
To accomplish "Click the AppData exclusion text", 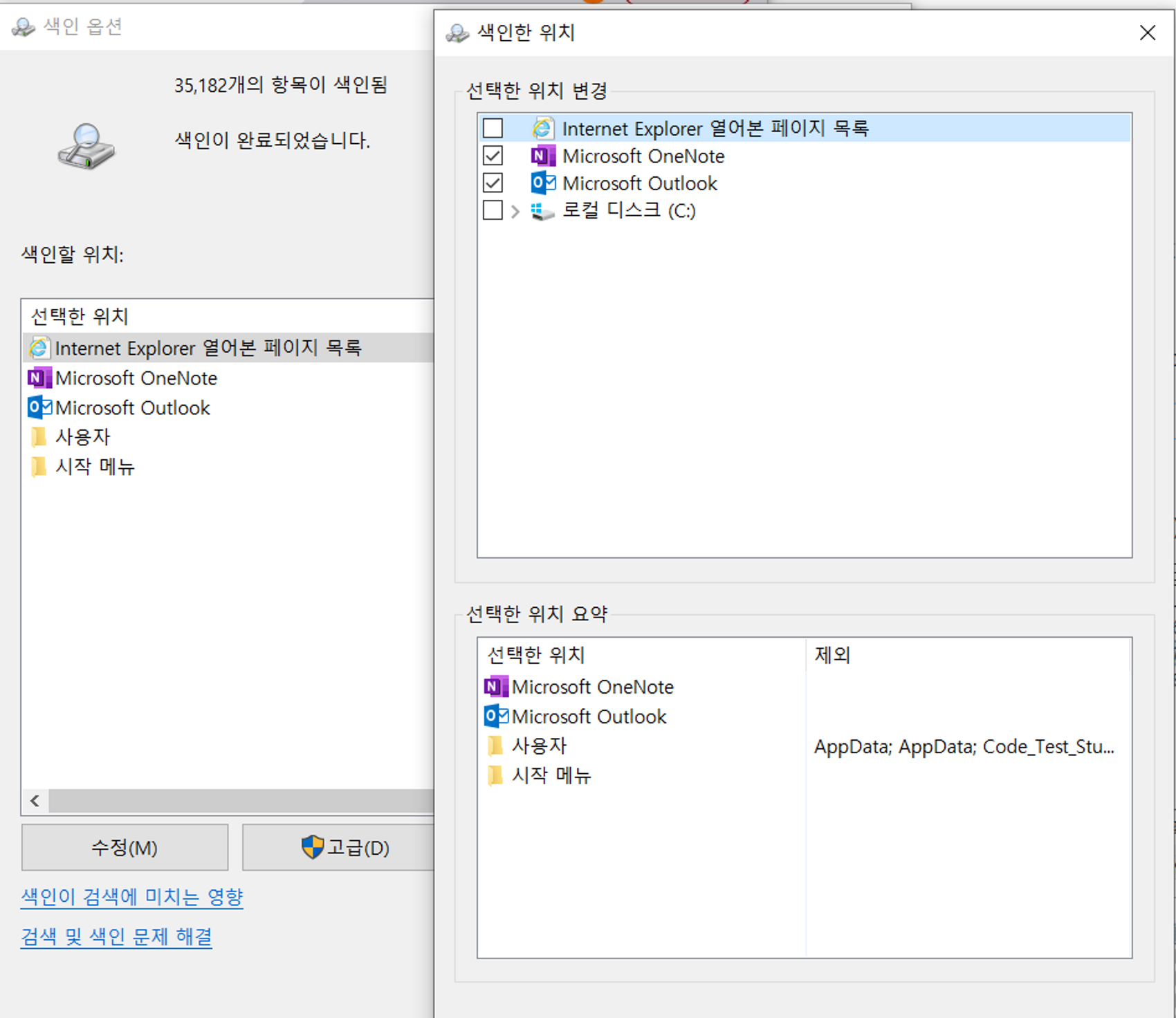I will pyautogui.click(x=964, y=747).
